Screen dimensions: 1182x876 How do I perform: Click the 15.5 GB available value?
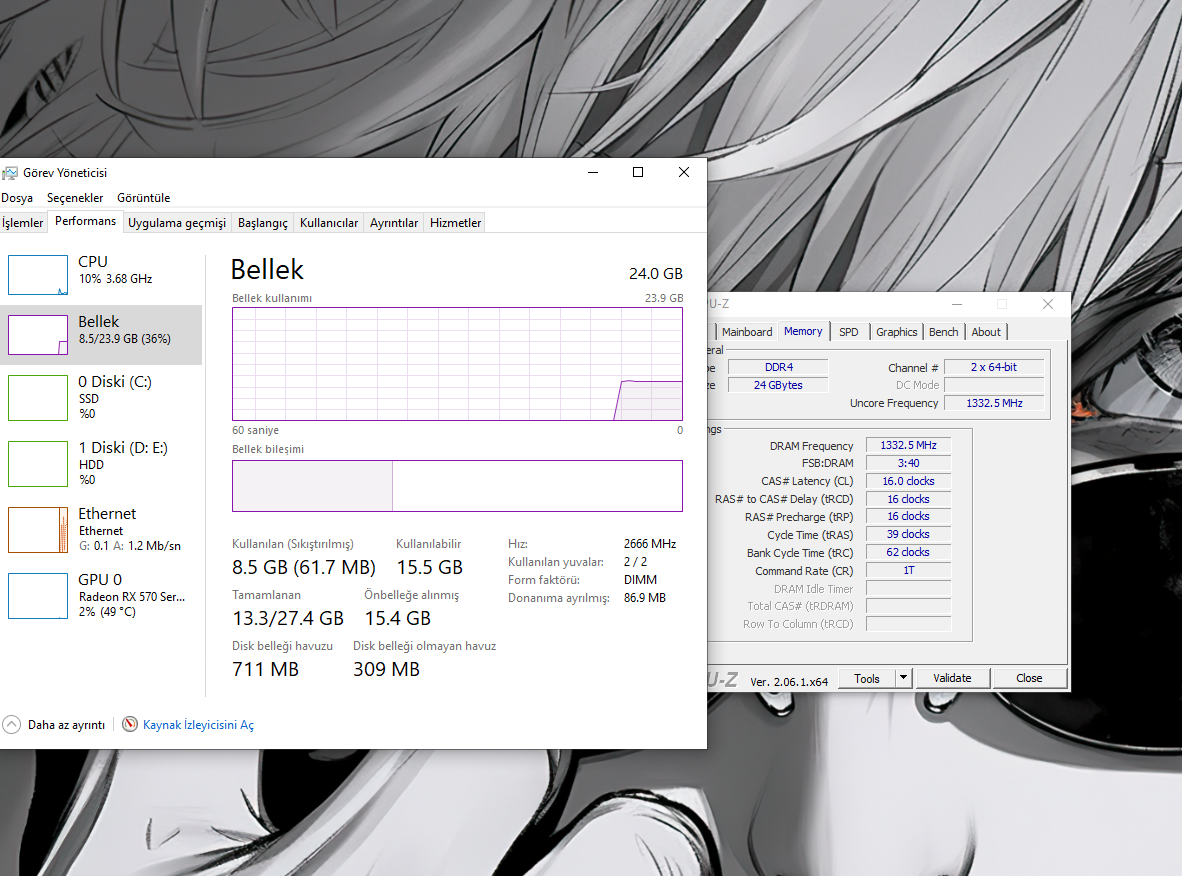coord(430,567)
